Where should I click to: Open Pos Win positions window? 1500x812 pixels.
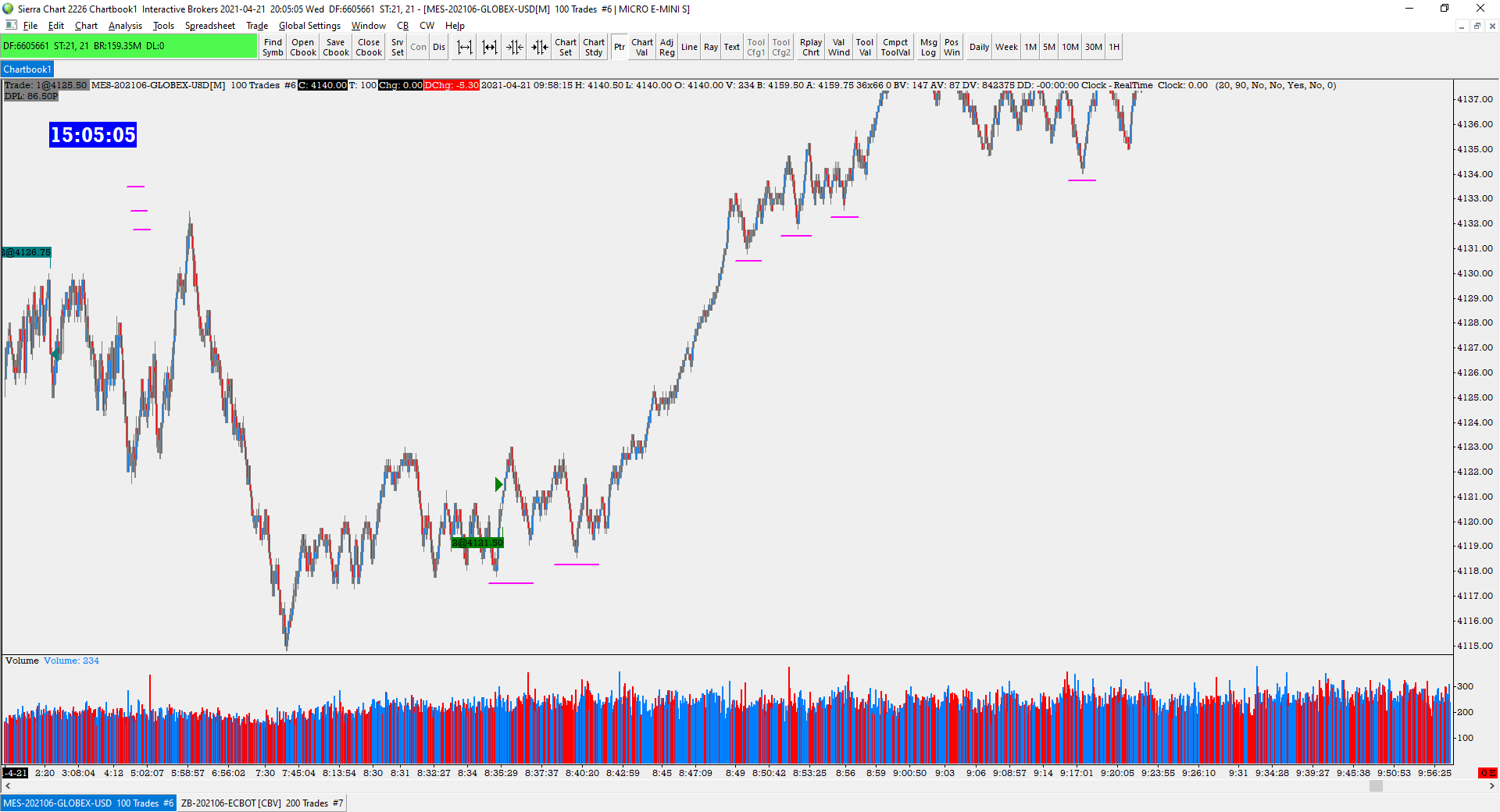pos(952,47)
